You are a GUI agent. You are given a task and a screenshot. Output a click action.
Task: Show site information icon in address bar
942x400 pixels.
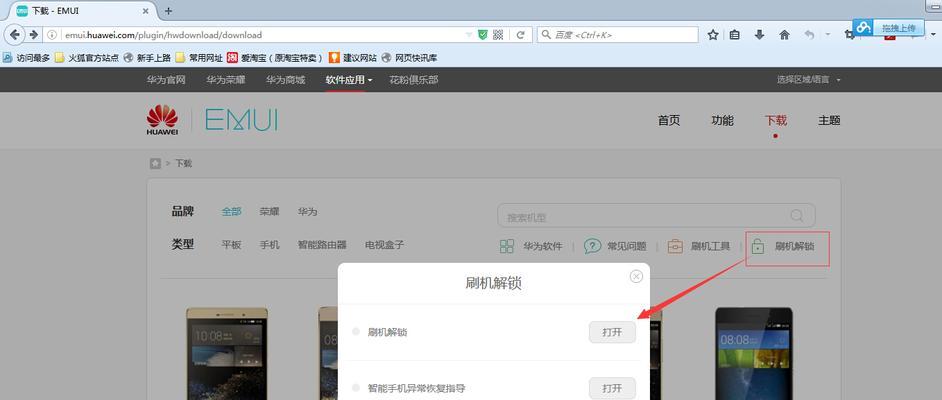click(x=52, y=35)
